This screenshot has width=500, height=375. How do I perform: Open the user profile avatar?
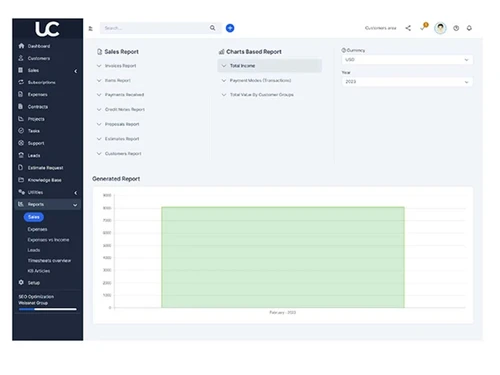pyautogui.click(x=440, y=28)
